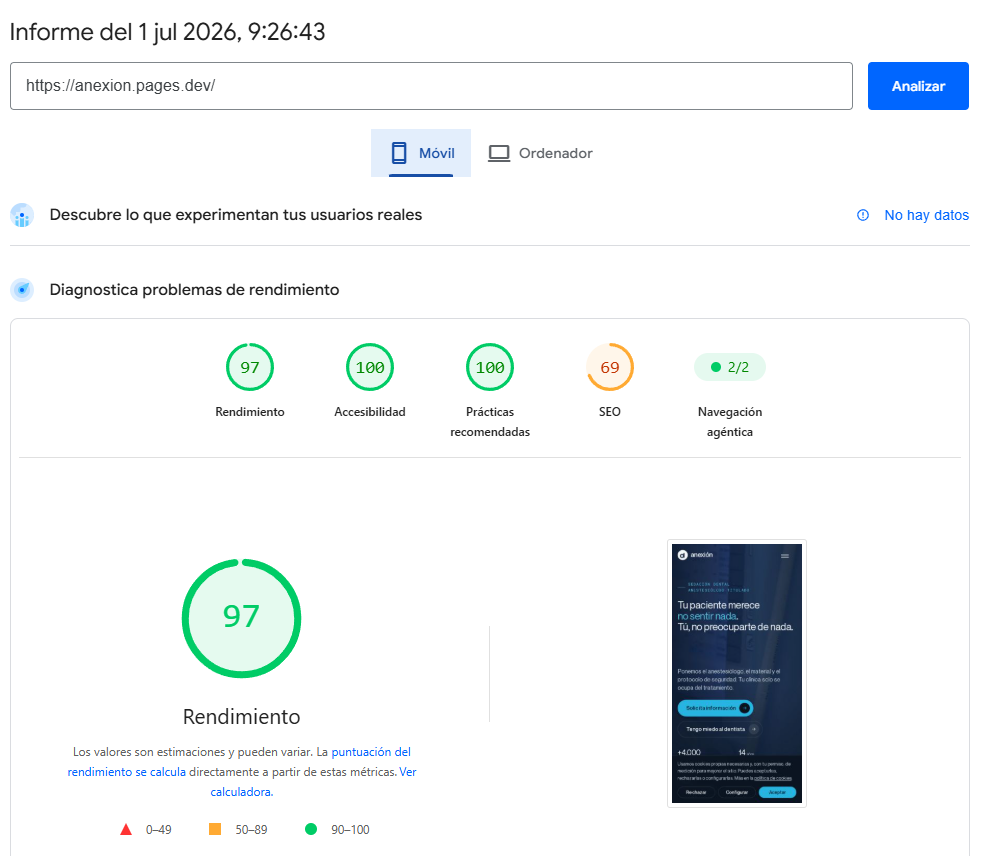Click the heading Diagnostica problemas de rendimiento
Viewport: 988px width, 856px height.
(x=194, y=290)
